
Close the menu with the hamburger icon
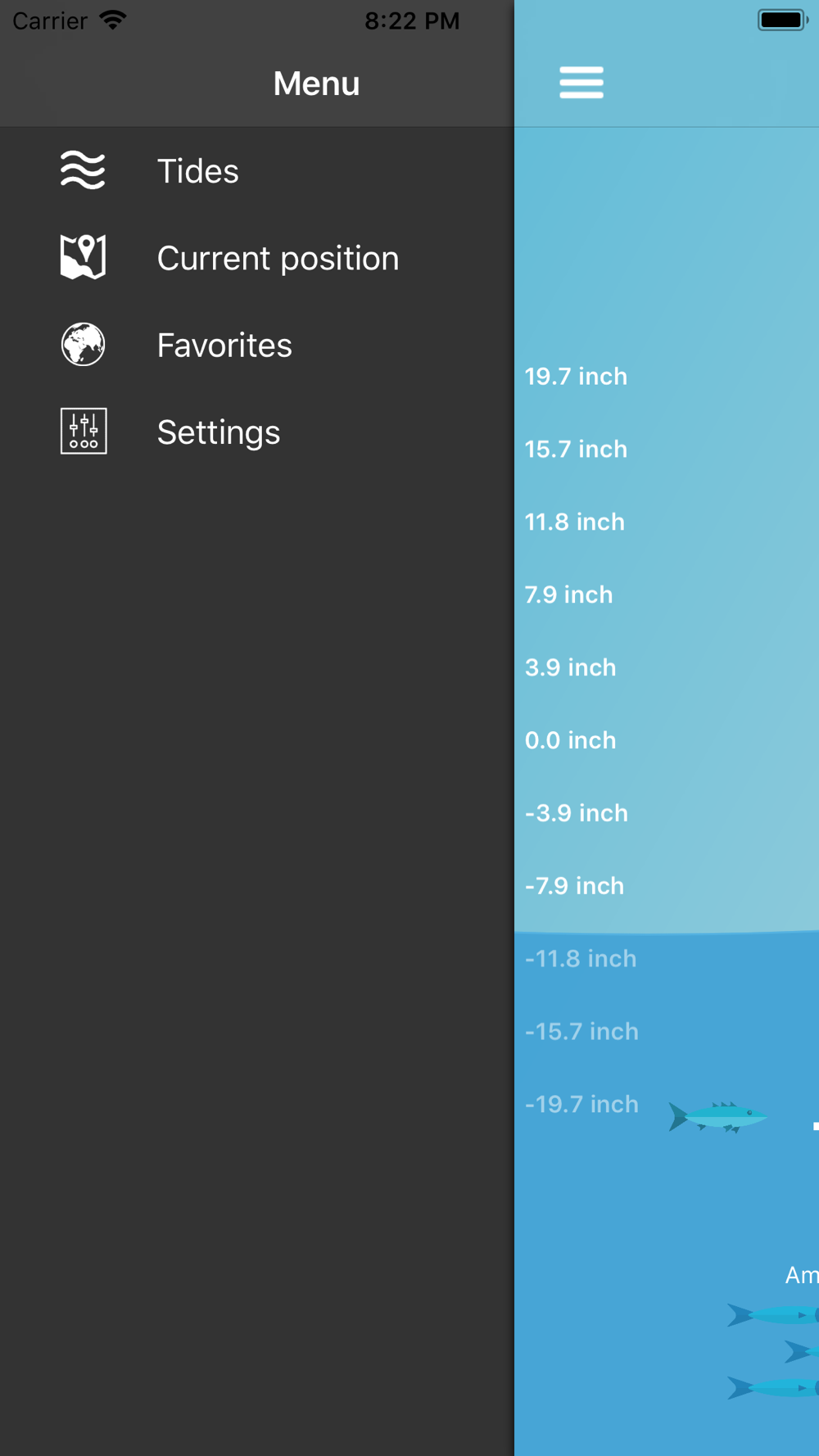581,83
